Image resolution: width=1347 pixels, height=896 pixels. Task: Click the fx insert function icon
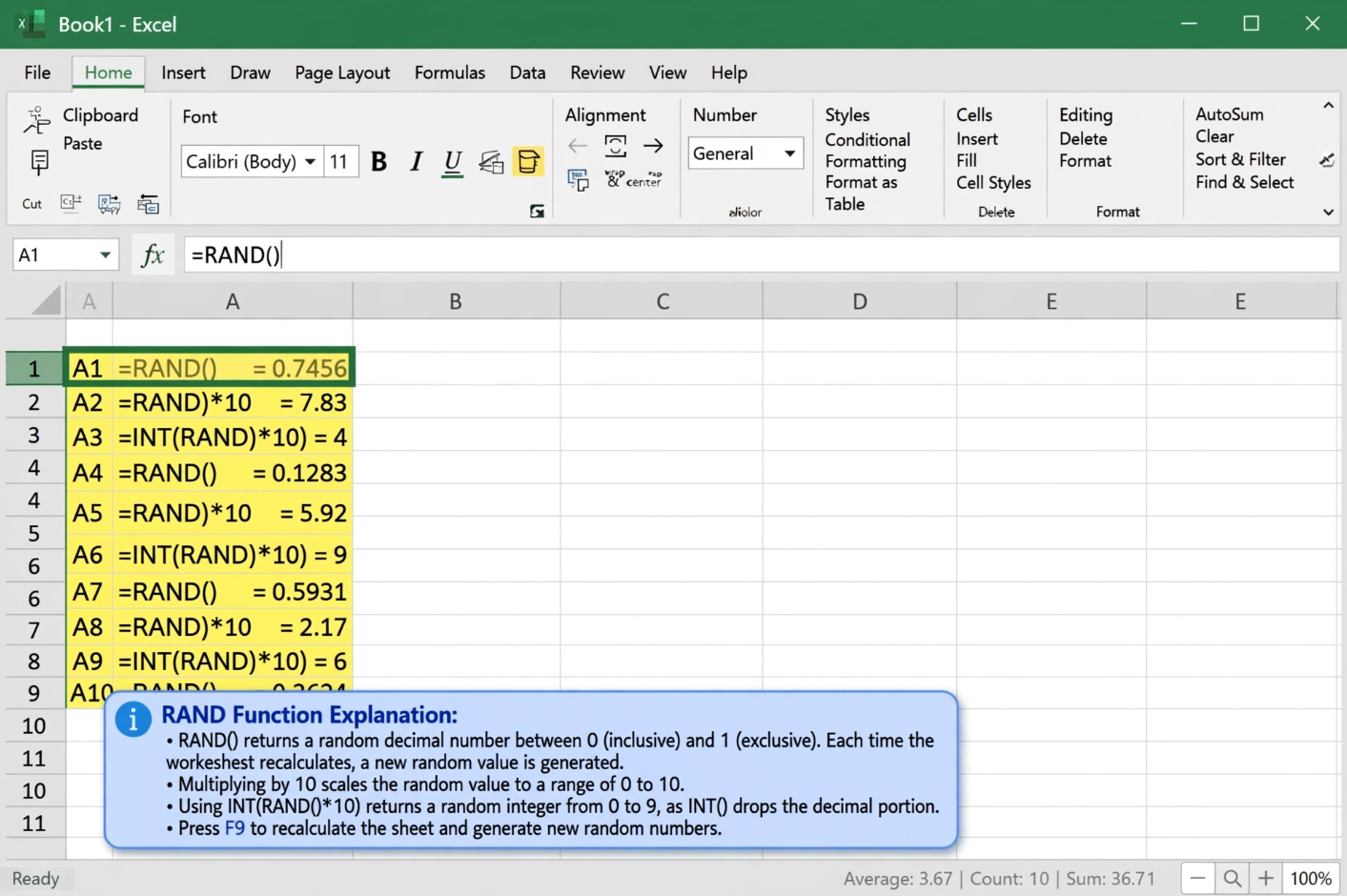[x=153, y=255]
